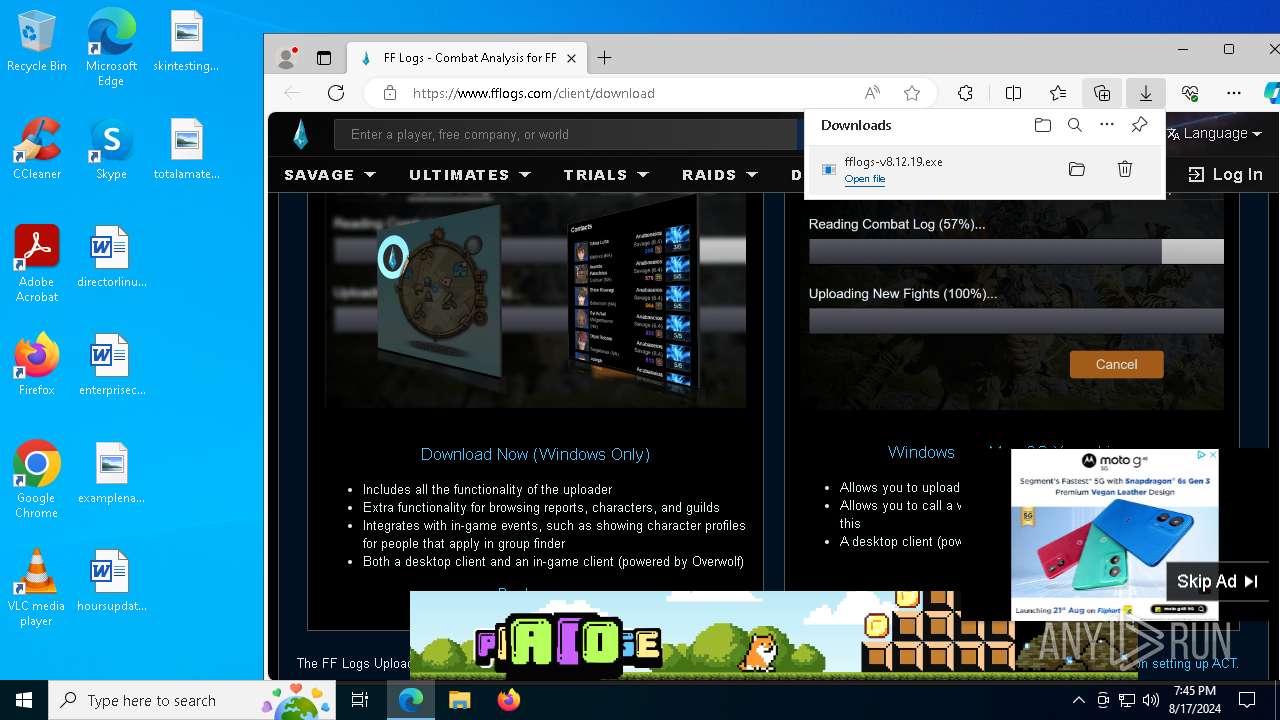Viewport: 1280px width, 720px height.
Task: Click the address bar URL
Action: click(534, 93)
